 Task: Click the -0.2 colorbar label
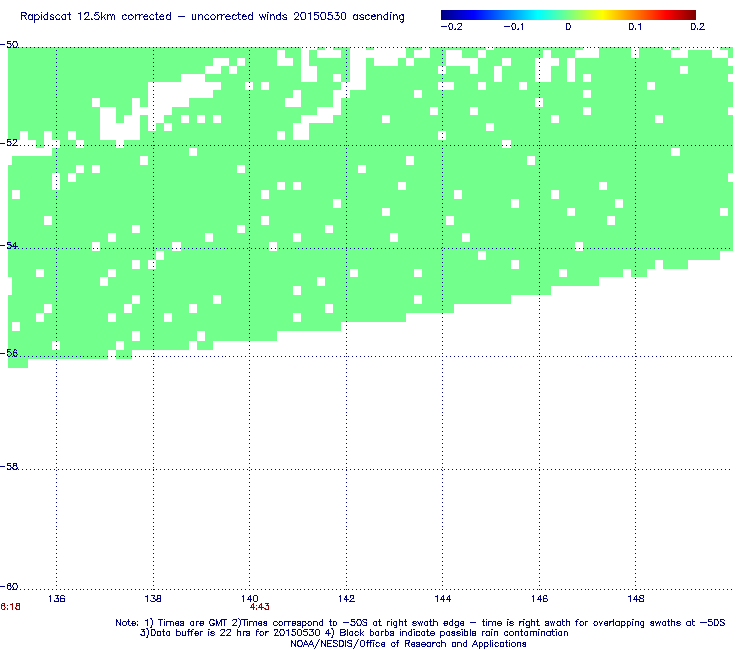coord(451,27)
